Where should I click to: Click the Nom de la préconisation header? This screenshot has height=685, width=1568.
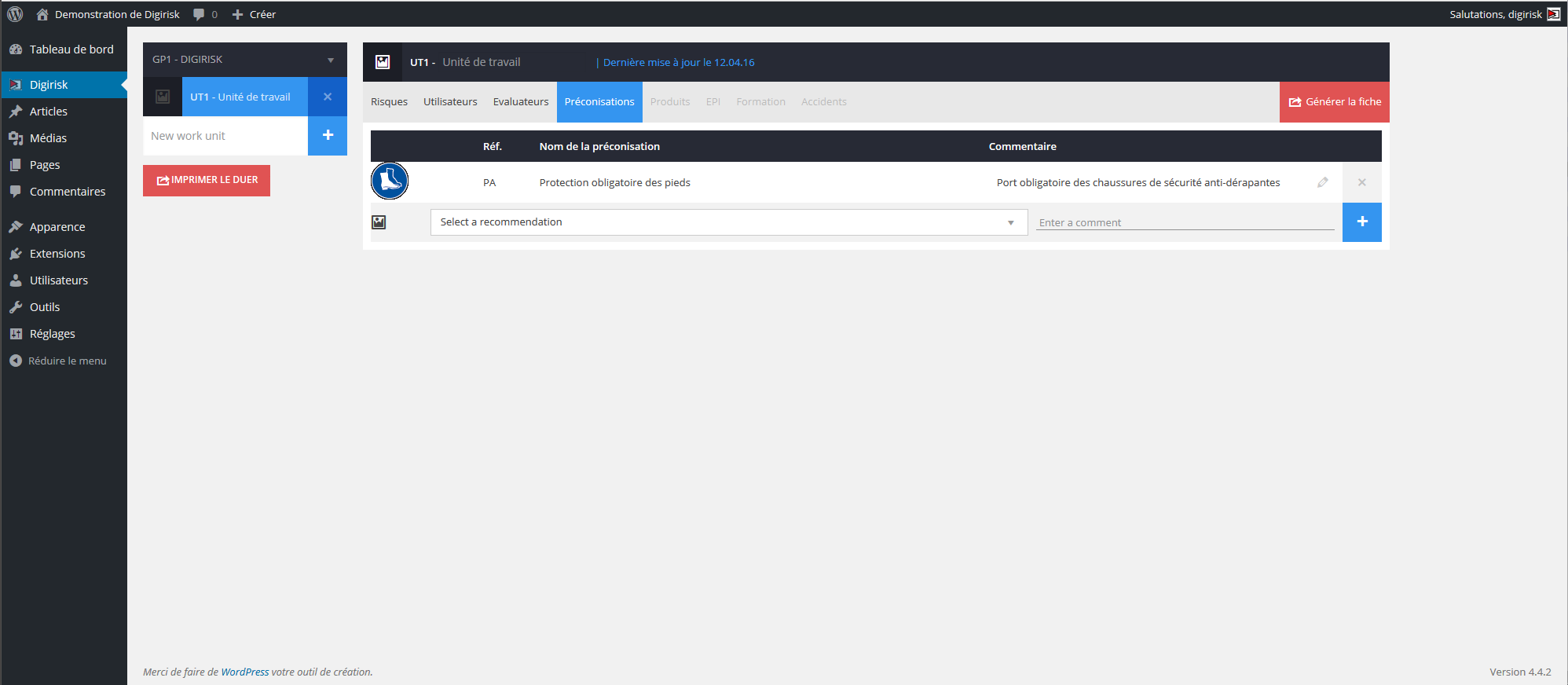[599, 146]
